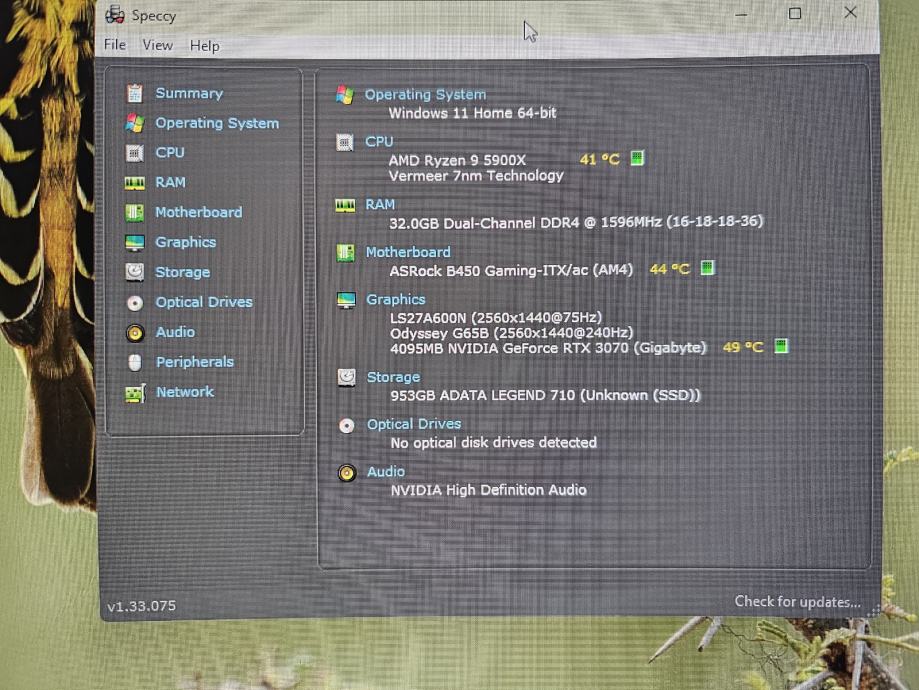Select Audio in the sidebar
This screenshot has width=919, height=690.
[x=175, y=332]
